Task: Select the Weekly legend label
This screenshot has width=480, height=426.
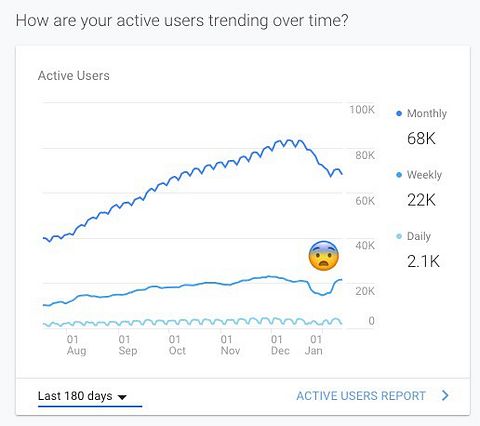Action: (424, 175)
